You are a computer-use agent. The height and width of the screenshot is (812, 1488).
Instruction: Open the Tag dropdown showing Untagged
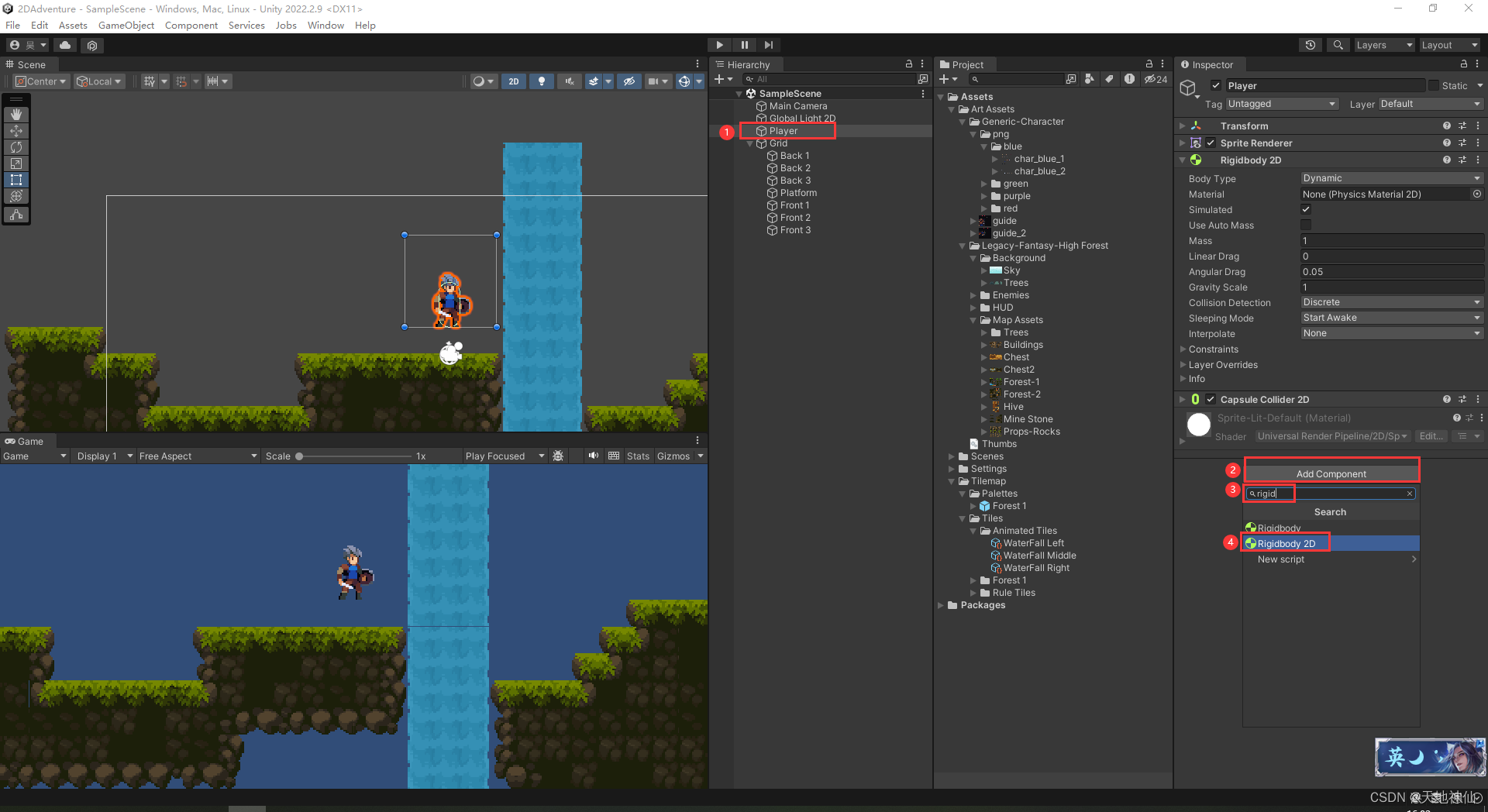[x=1282, y=104]
